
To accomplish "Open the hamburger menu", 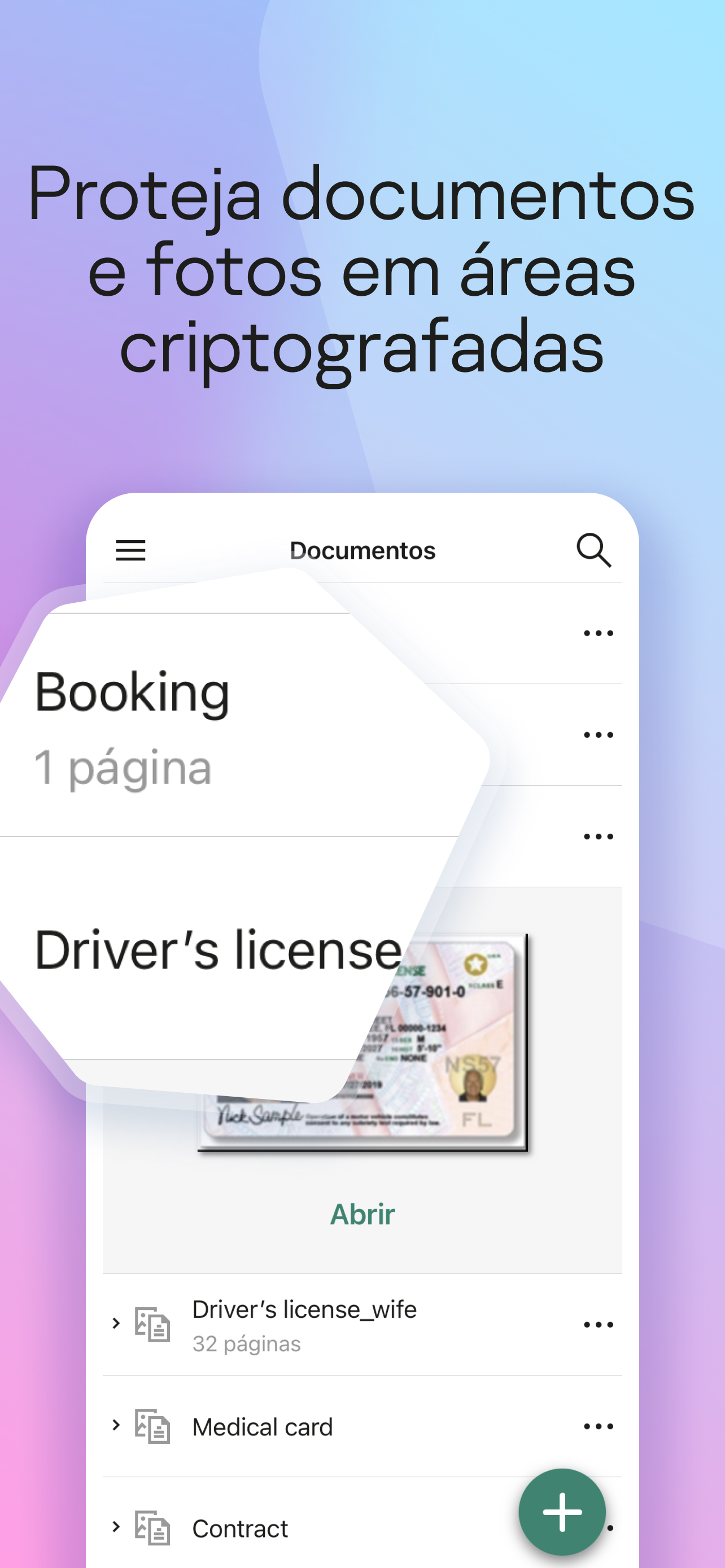I will pyautogui.click(x=130, y=550).
